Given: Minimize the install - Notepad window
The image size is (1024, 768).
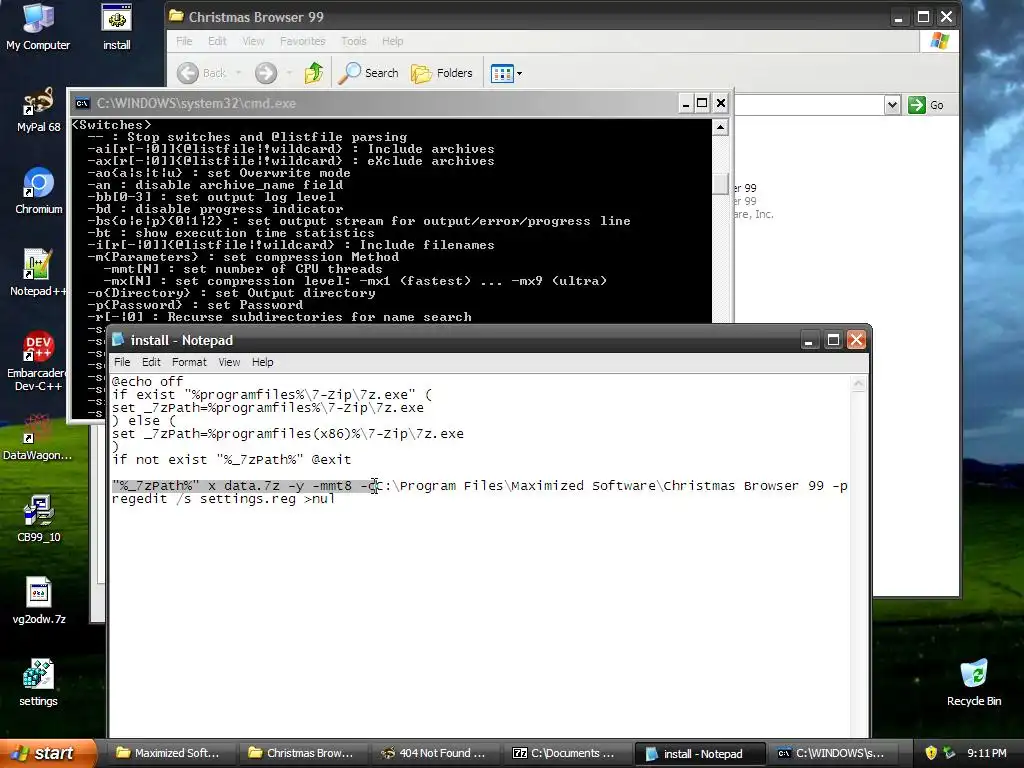Looking at the screenshot, I should point(809,340).
